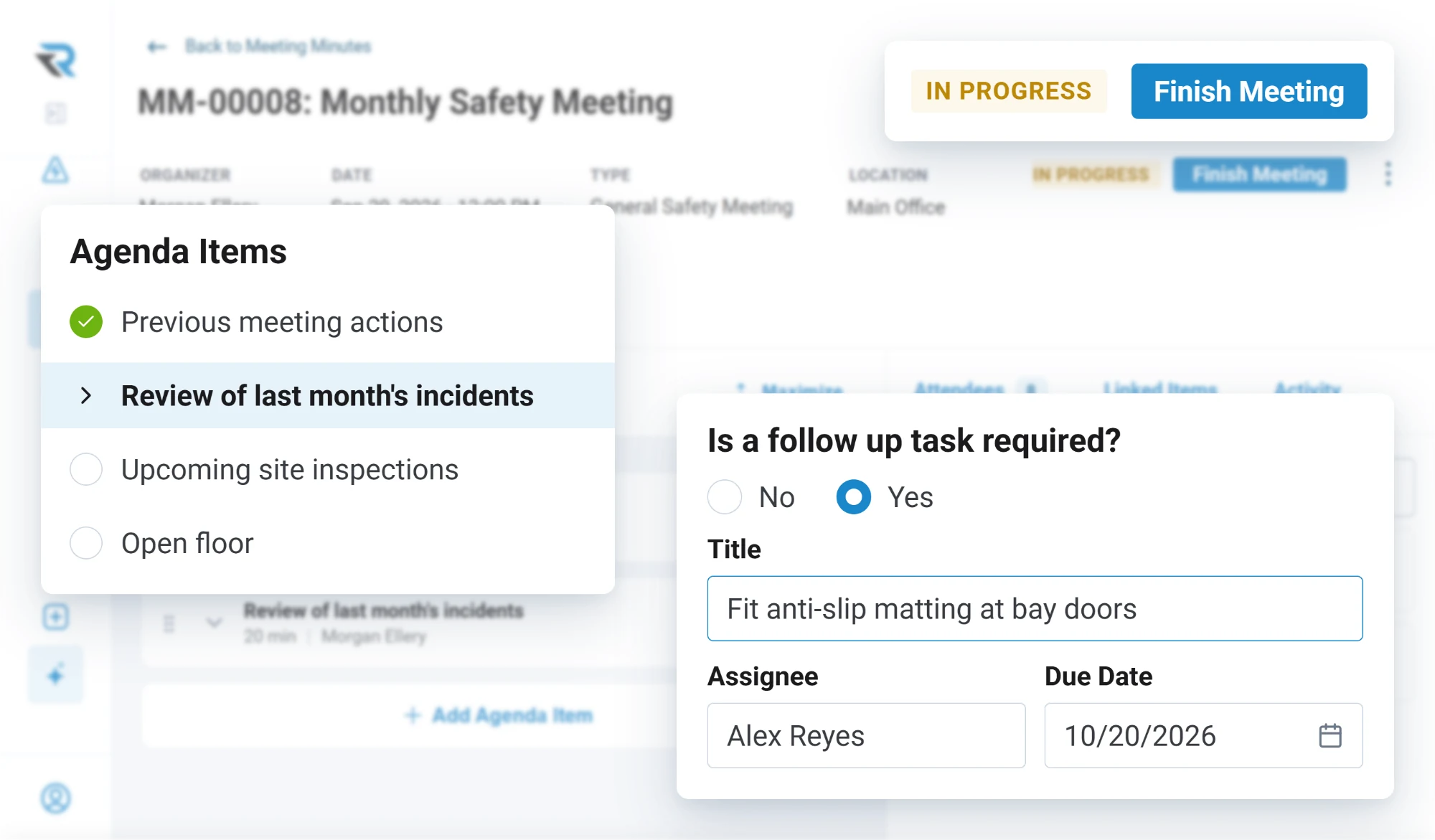
Task: Click the Title field with anti-slip matting text
Action: (1035, 608)
